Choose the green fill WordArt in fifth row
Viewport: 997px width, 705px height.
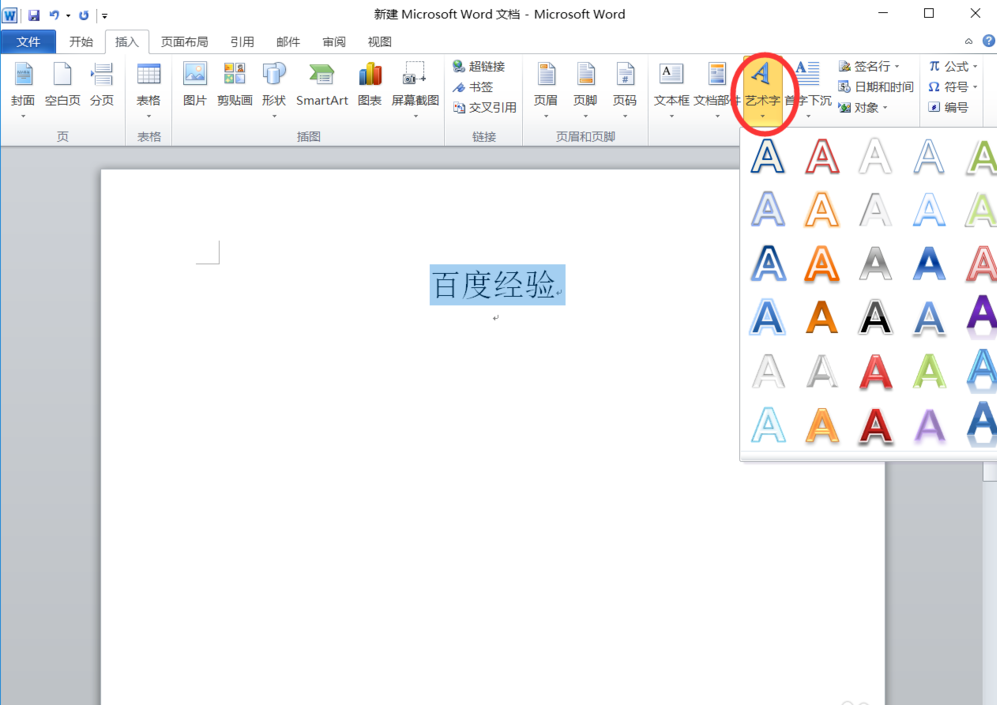[929, 371]
